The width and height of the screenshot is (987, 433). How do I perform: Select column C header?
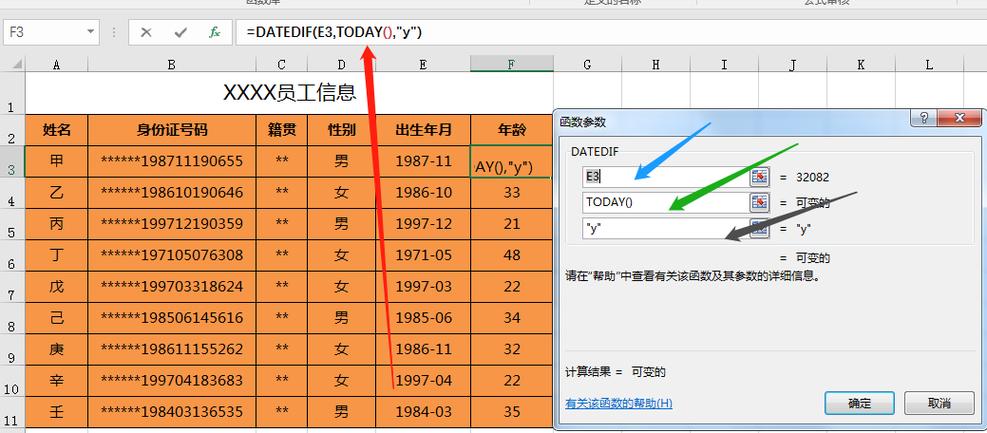point(281,64)
